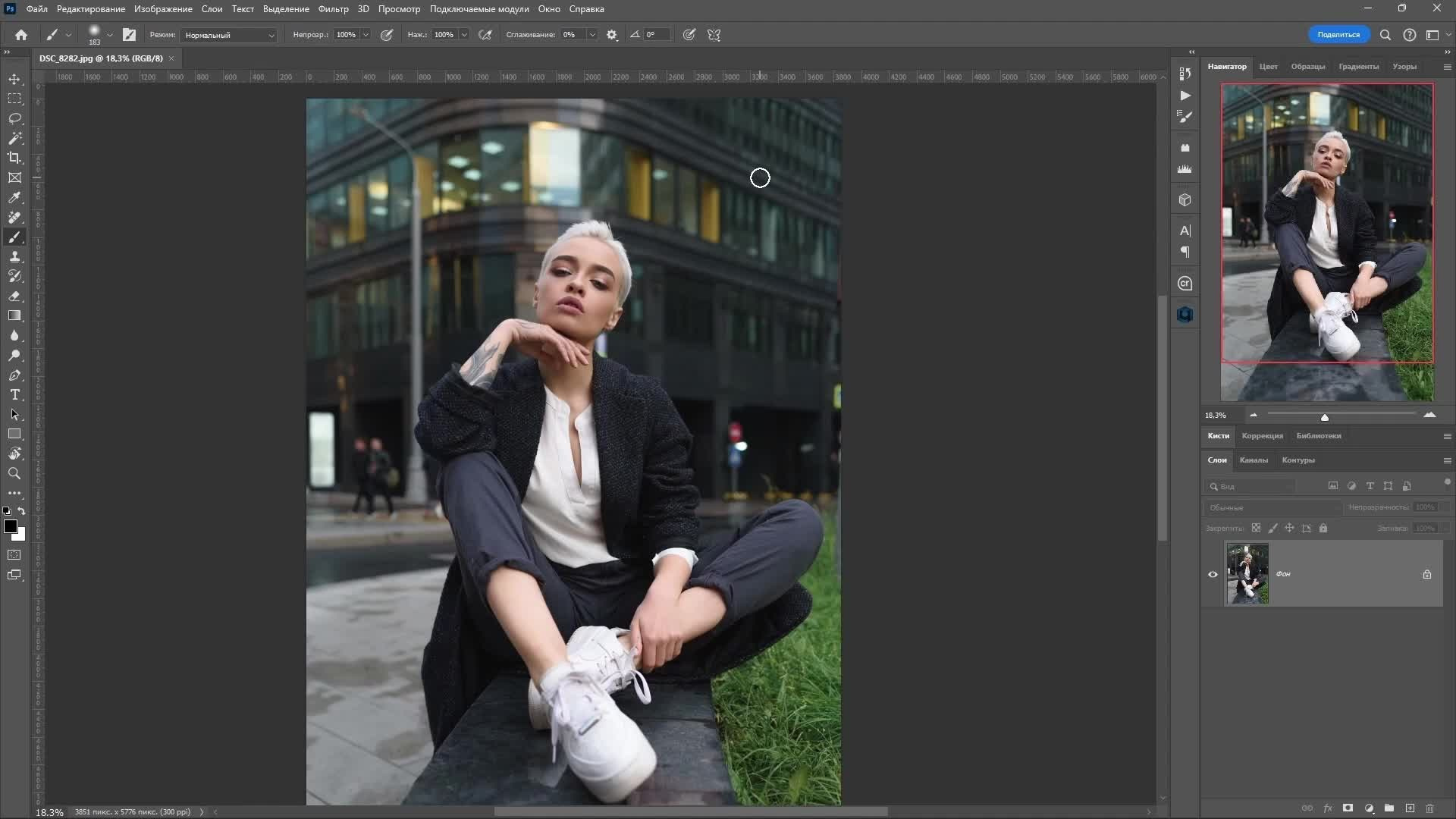Open the Histogram panel icon
1456x819 pixels.
[1185, 169]
